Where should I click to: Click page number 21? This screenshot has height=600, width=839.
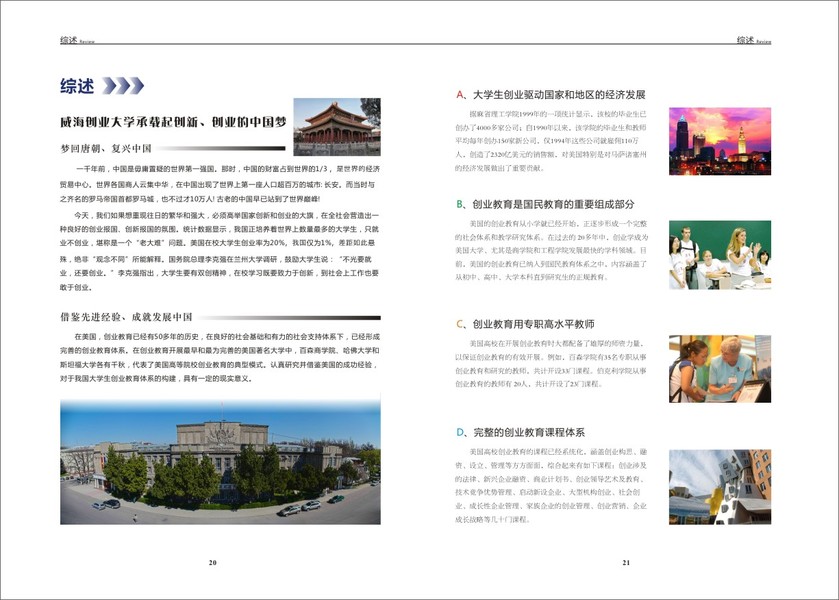[626, 563]
